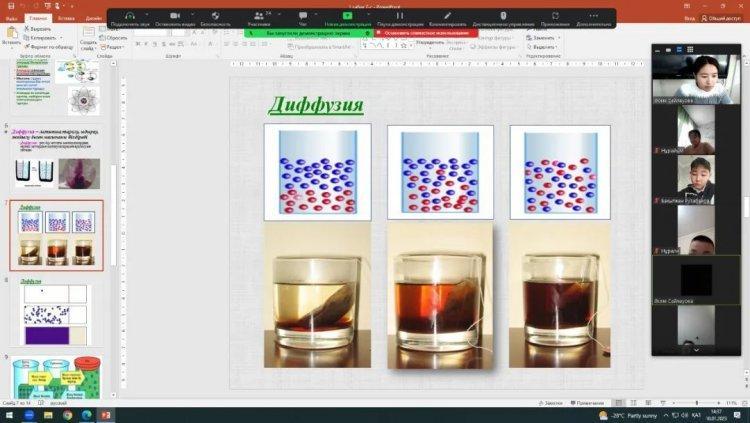Open the Insert (Вставка) ribbon tab
Image resolution: width=750 pixels, height=423 pixels.
[x=66, y=18]
